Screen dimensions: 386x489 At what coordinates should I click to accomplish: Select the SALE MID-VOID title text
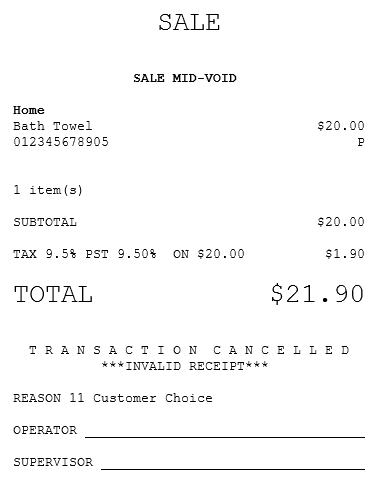point(185,78)
